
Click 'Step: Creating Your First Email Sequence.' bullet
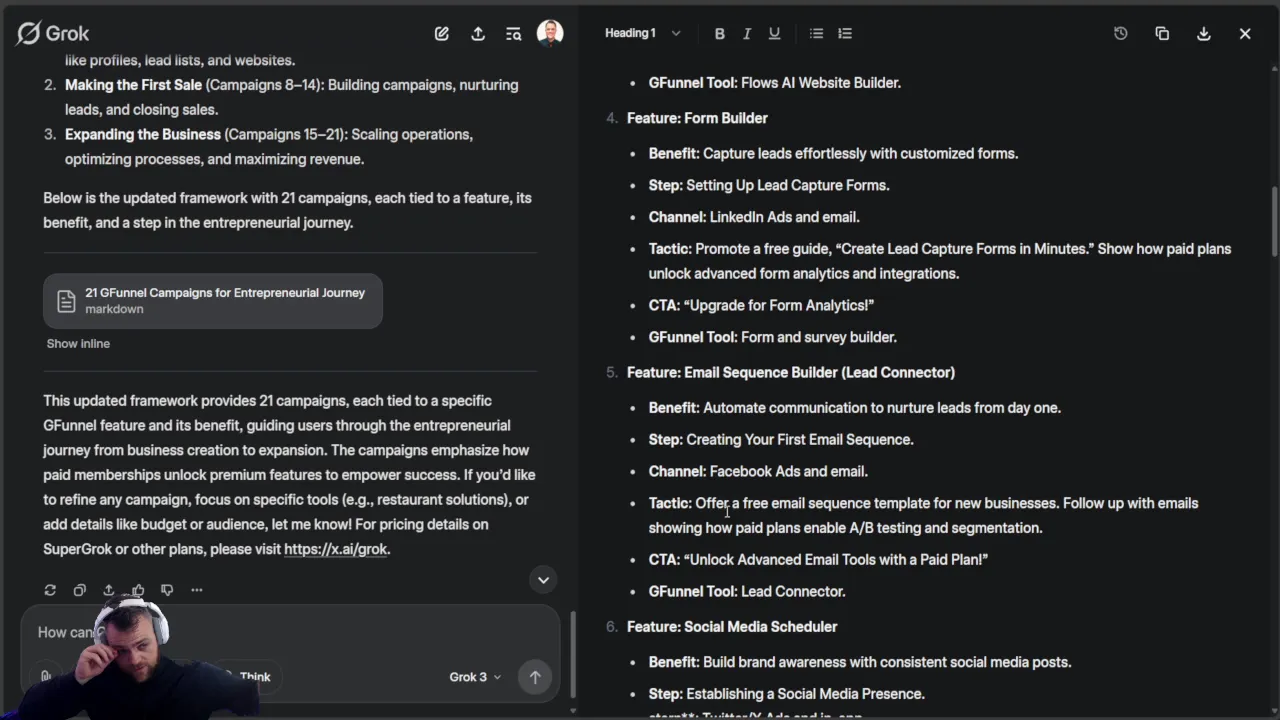[781, 439]
